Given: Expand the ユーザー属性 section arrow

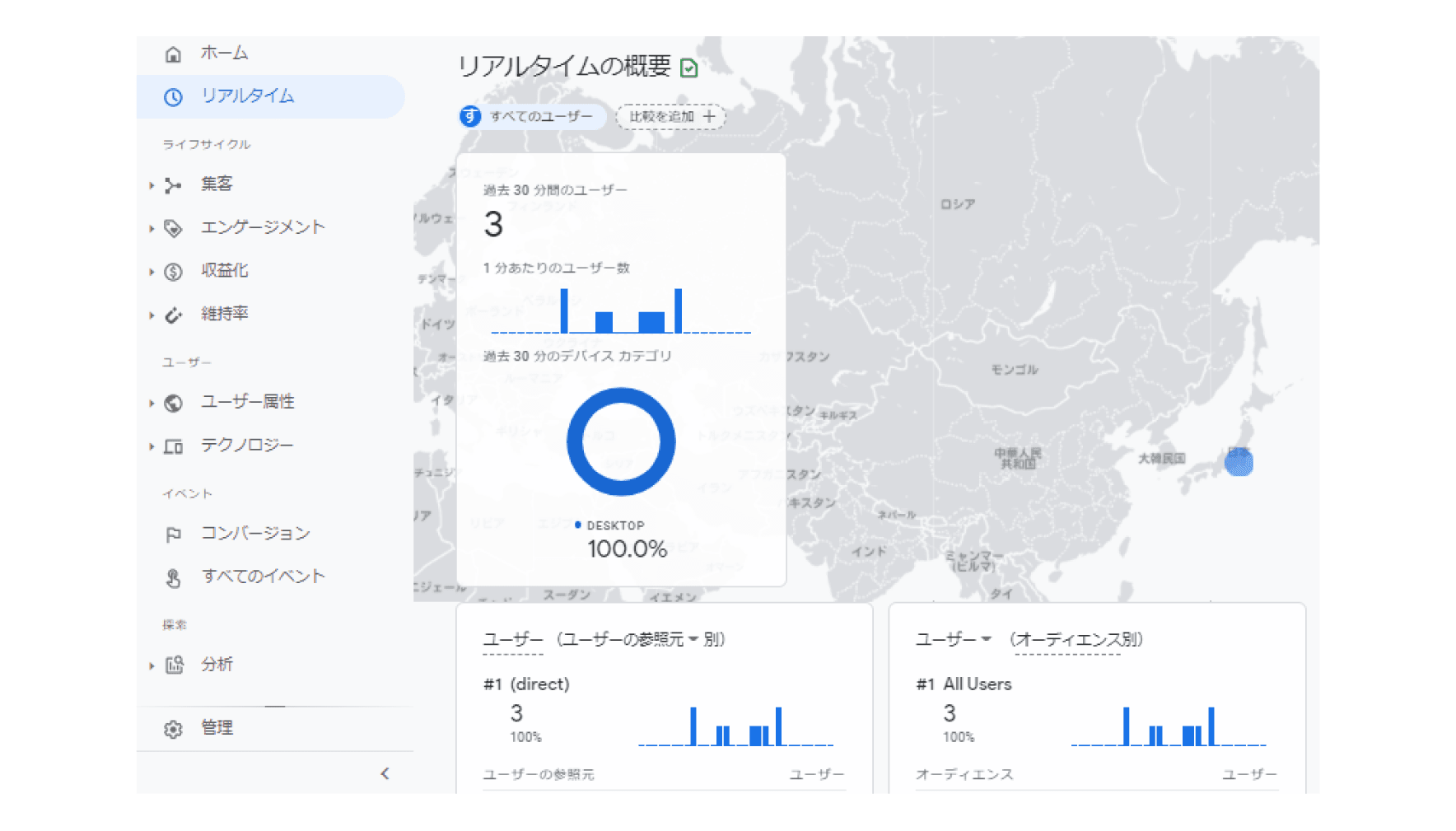Looking at the screenshot, I should 152,403.
